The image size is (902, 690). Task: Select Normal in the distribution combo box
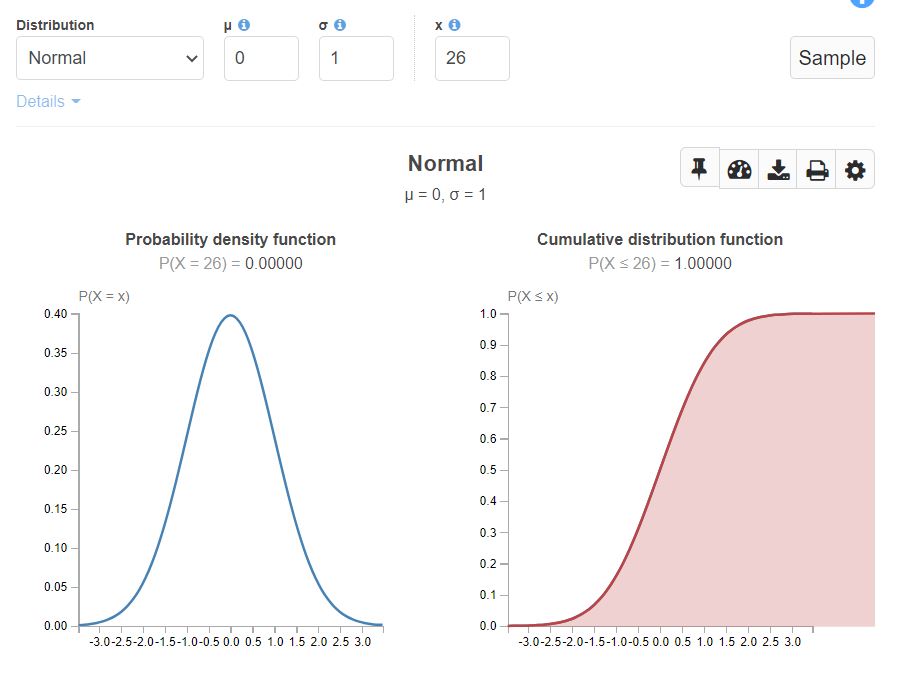click(110, 58)
